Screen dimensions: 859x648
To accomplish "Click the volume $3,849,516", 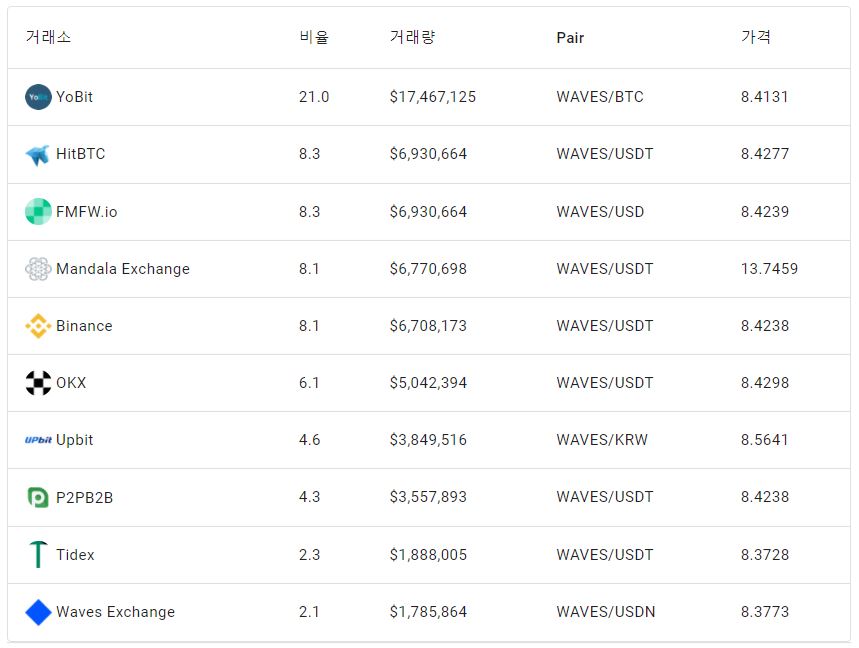I will coord(428,440).
